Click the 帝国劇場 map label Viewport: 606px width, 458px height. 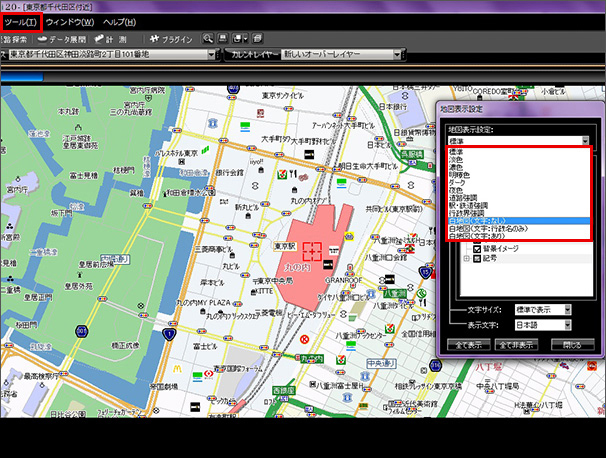163,386
